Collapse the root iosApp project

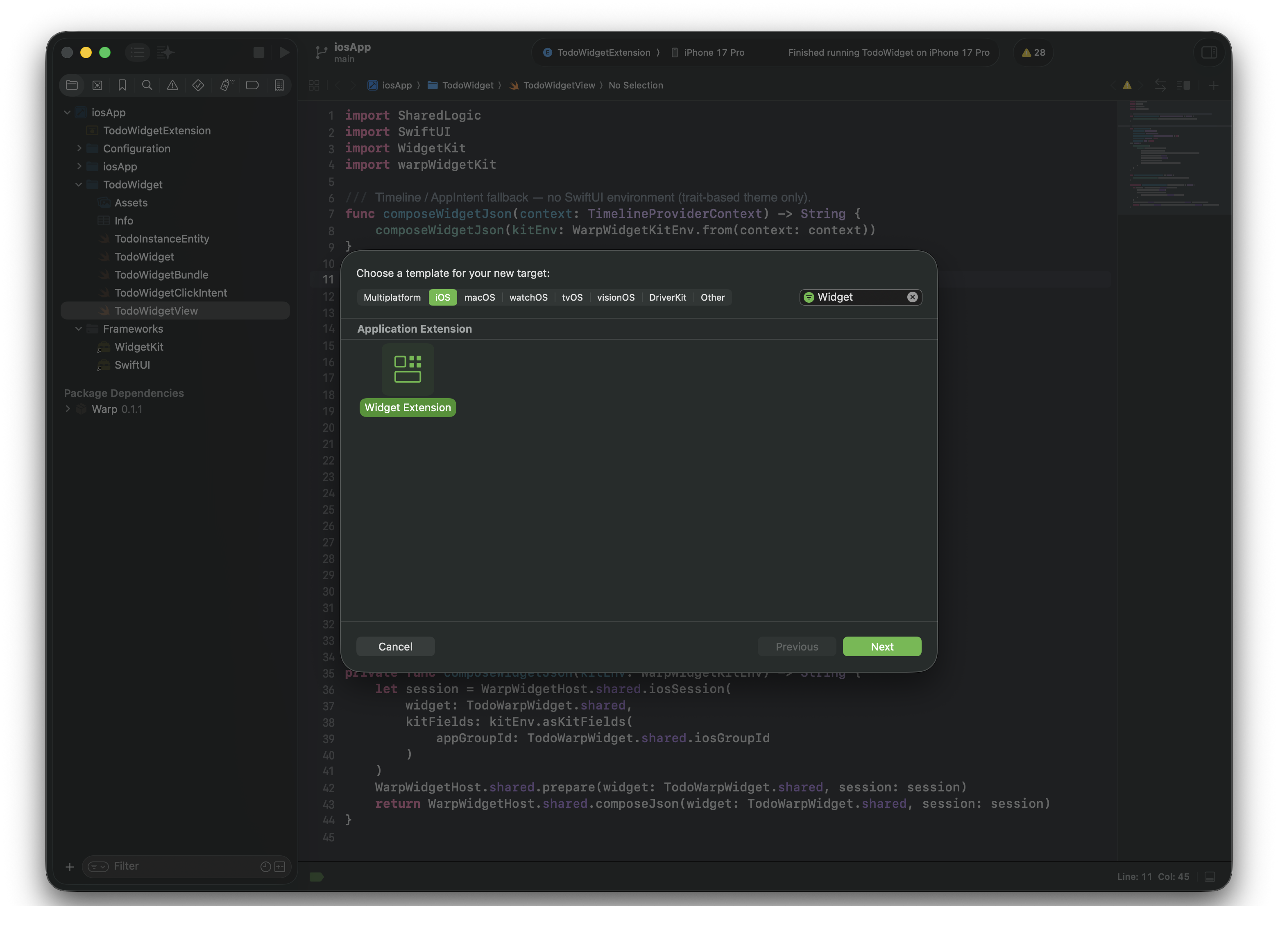coord(68,112)
